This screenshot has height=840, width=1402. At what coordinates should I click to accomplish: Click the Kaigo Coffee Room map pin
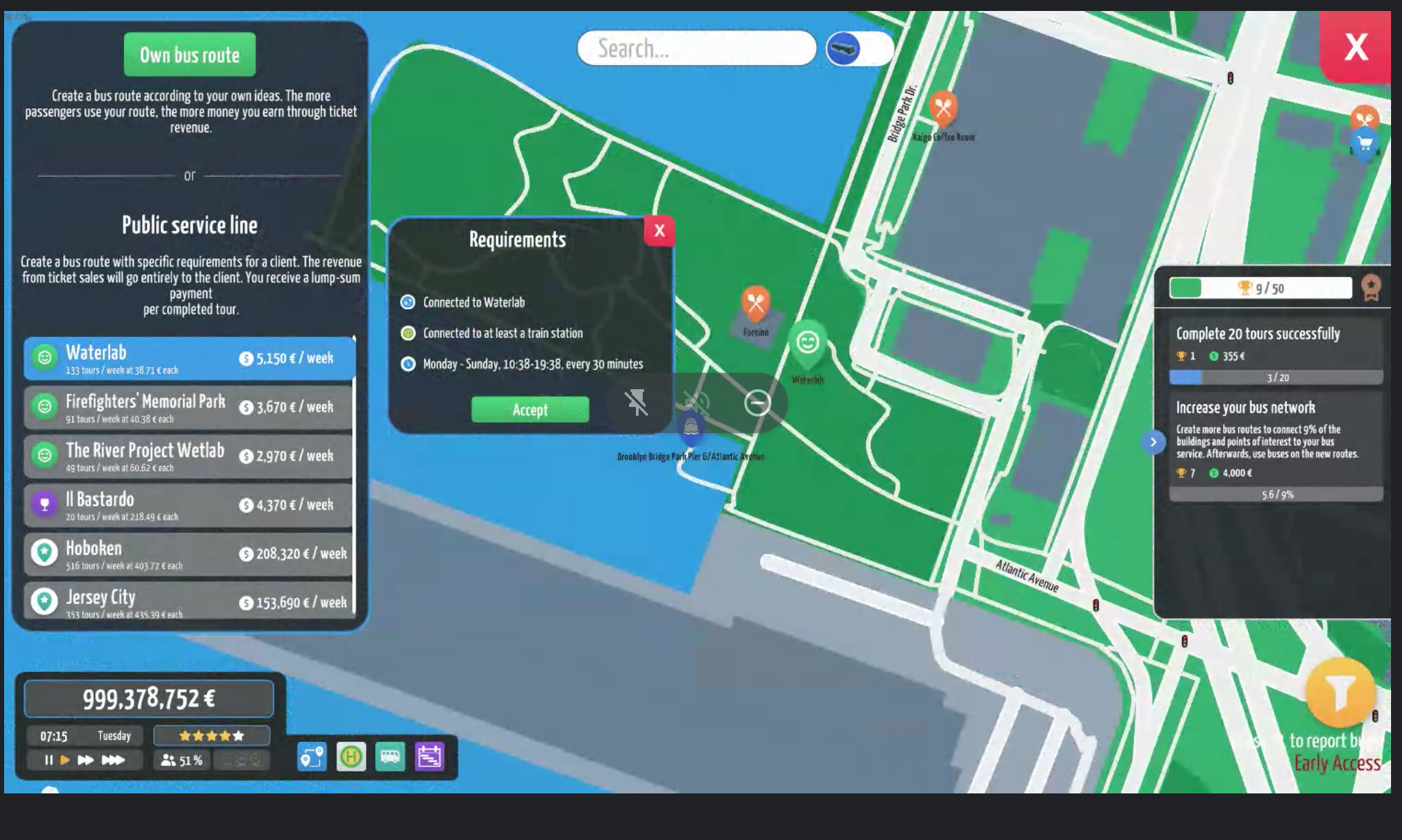(943, 108)
